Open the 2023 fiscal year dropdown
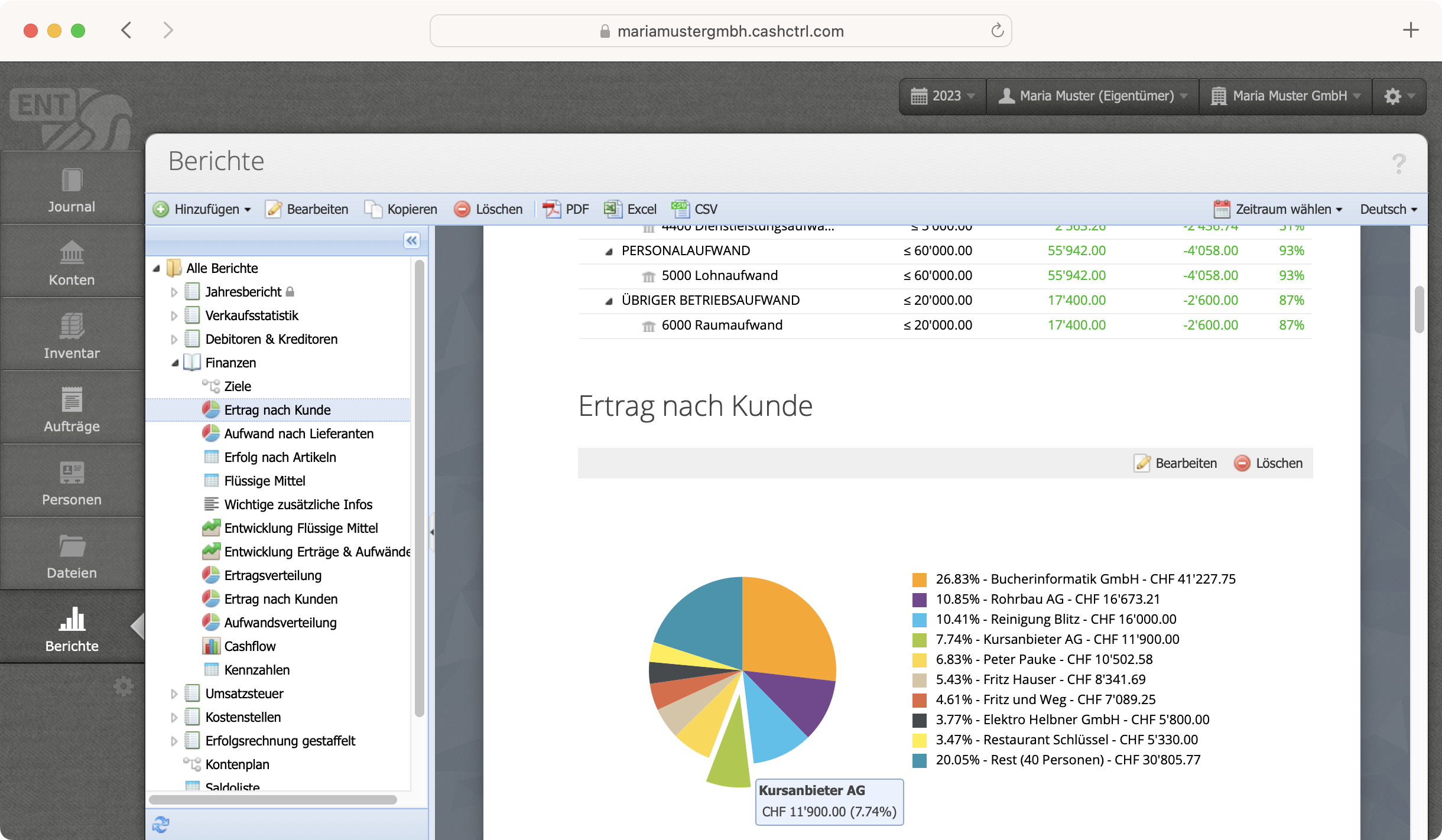 942,96
